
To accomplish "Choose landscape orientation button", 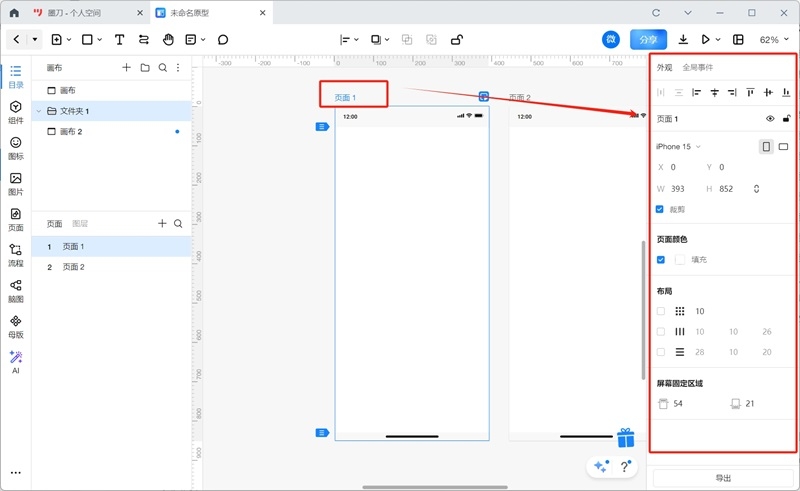I will 783,146.
